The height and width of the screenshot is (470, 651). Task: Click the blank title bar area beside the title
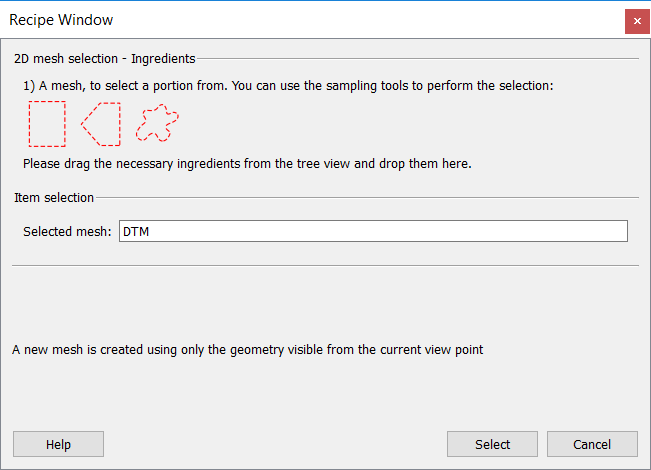coord(350,20)
